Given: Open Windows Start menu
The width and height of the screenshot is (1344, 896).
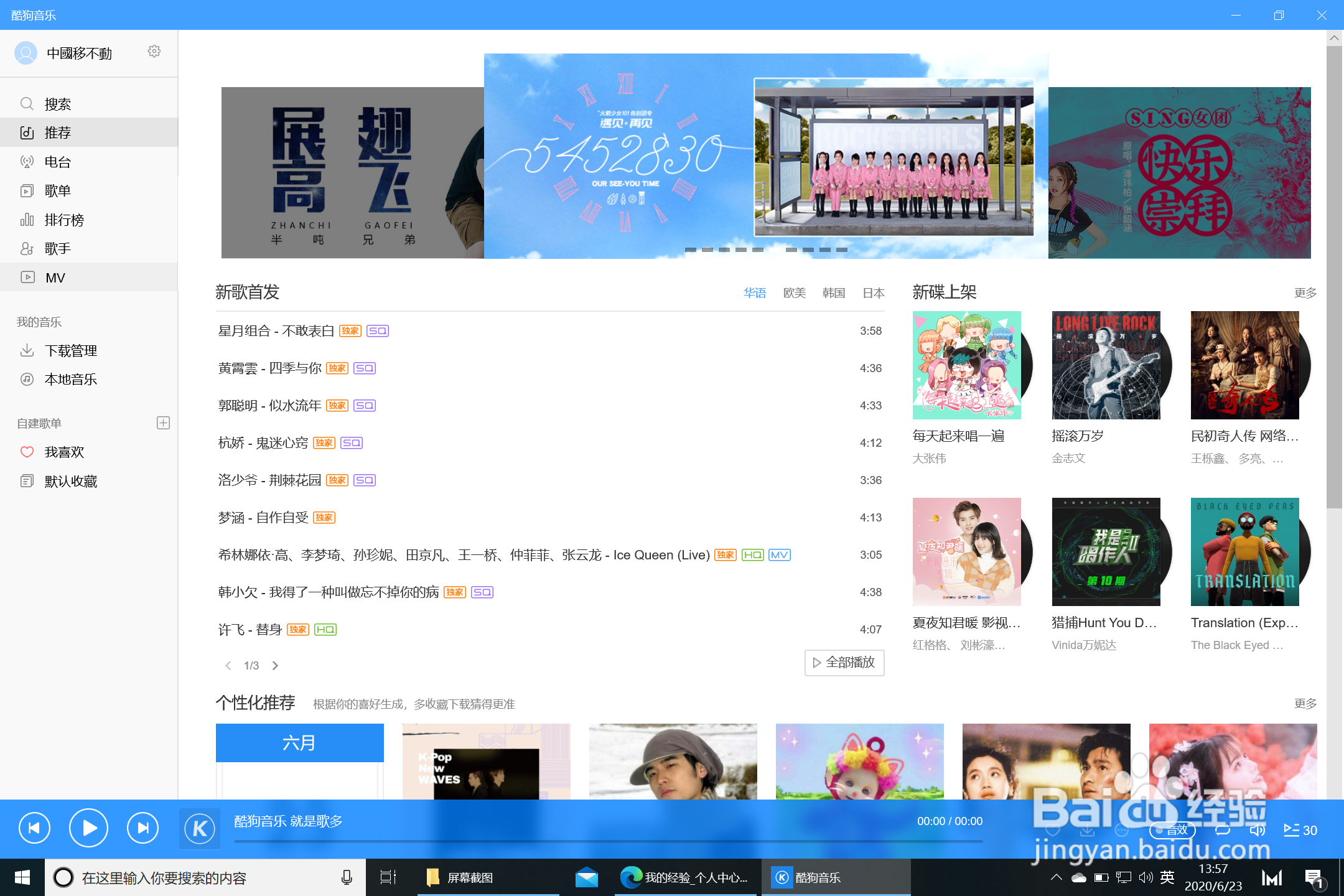Looking at the screenshot, I should click(22, 877).
